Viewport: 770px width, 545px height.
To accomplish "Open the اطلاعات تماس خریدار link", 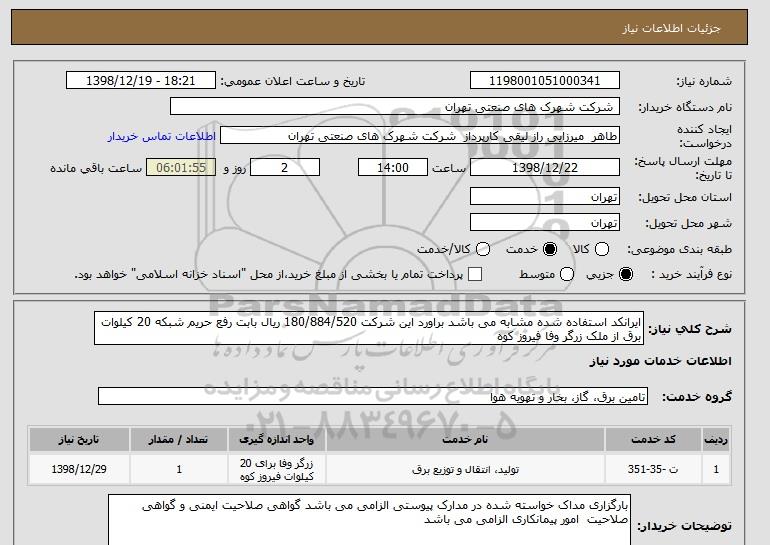I will [x=162, y=136].
